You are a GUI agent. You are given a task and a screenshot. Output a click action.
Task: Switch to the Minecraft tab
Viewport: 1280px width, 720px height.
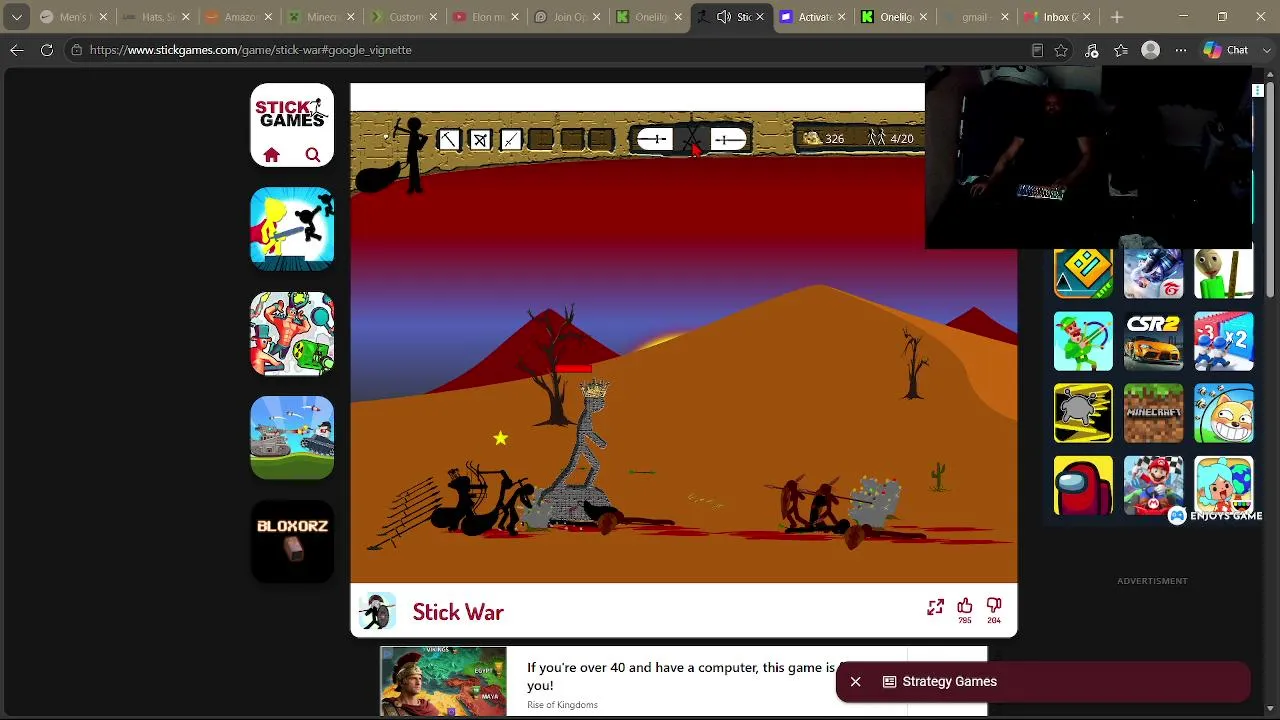tap(320, 17)
